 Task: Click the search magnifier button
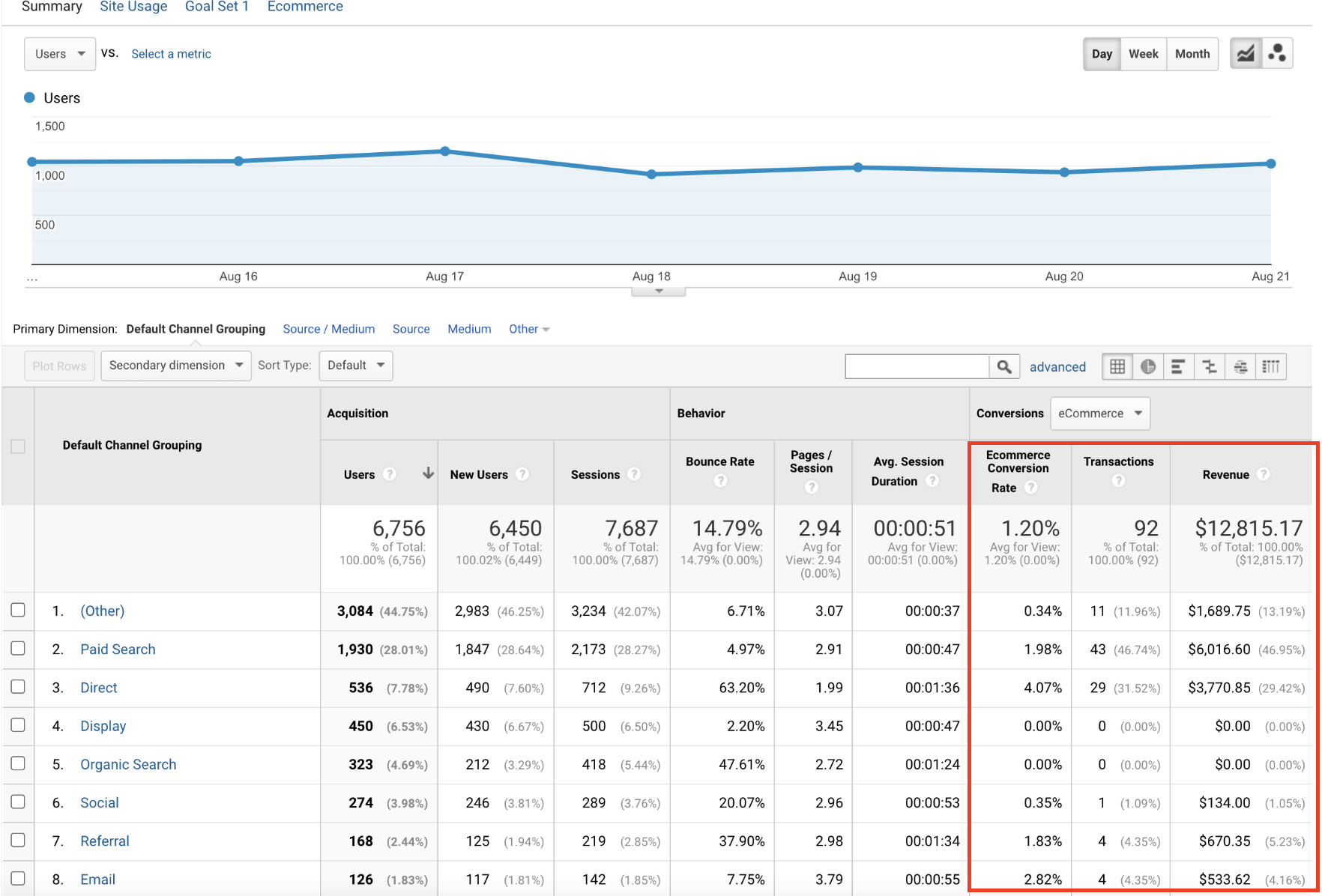(1004, 366)
